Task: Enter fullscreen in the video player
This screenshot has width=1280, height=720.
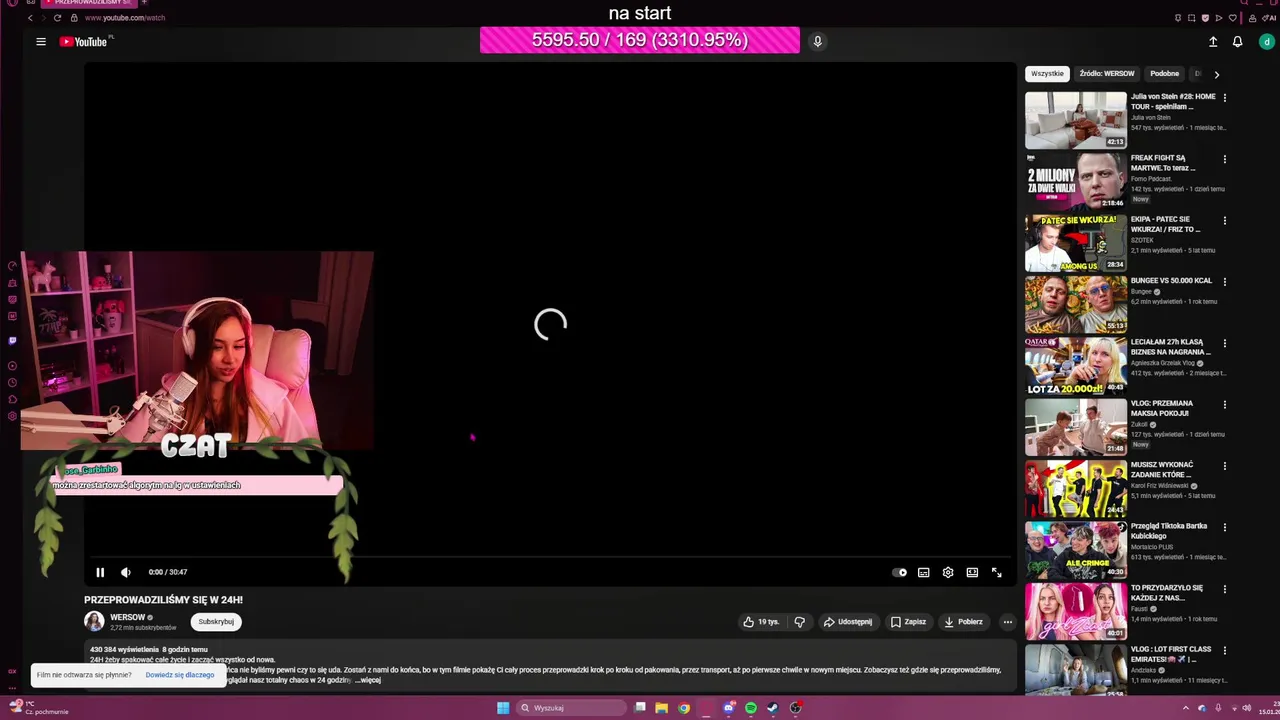Action: pos(997,573)
